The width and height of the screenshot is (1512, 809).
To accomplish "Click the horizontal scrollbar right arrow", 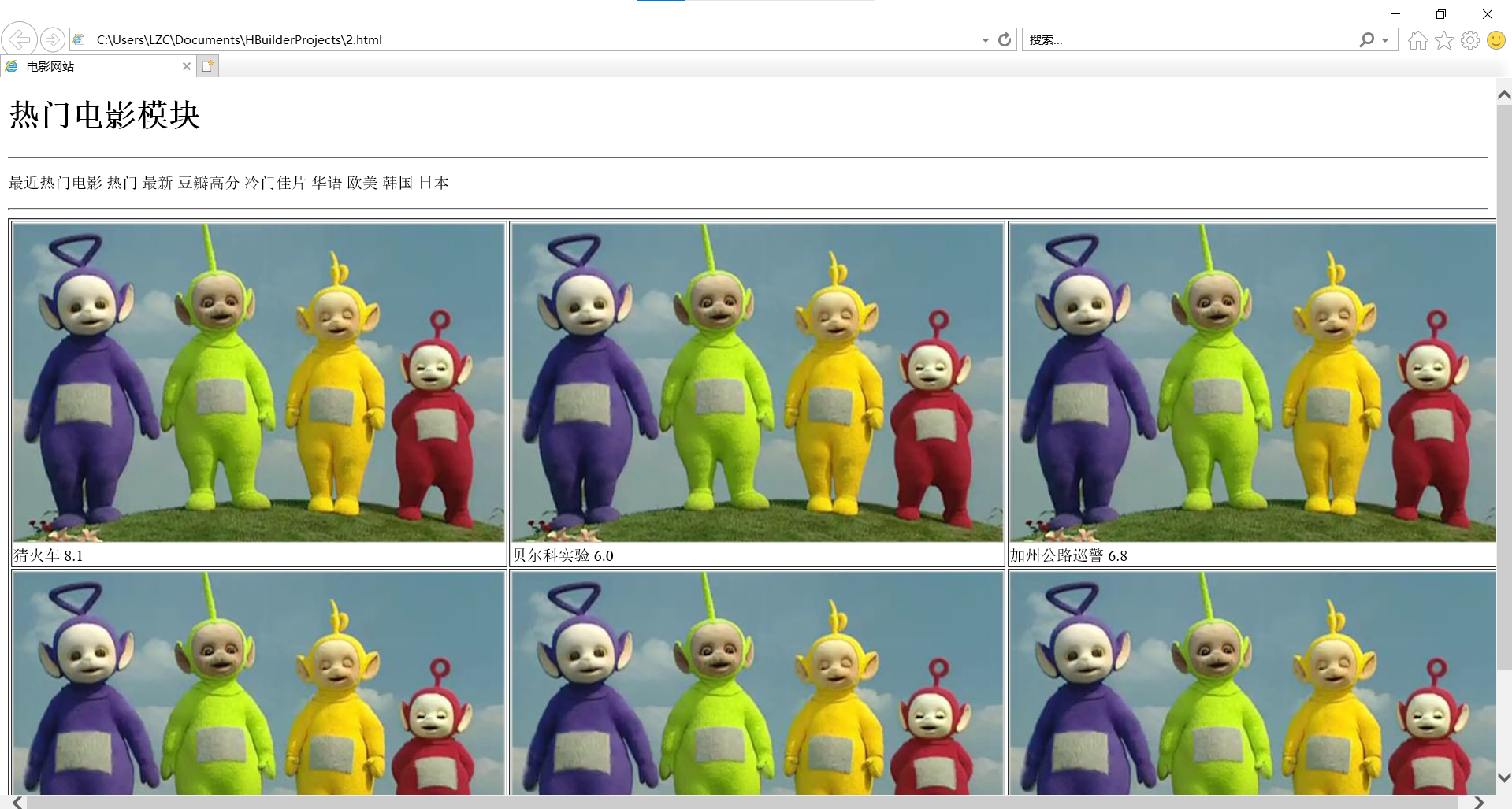I will pos(1479,802).
